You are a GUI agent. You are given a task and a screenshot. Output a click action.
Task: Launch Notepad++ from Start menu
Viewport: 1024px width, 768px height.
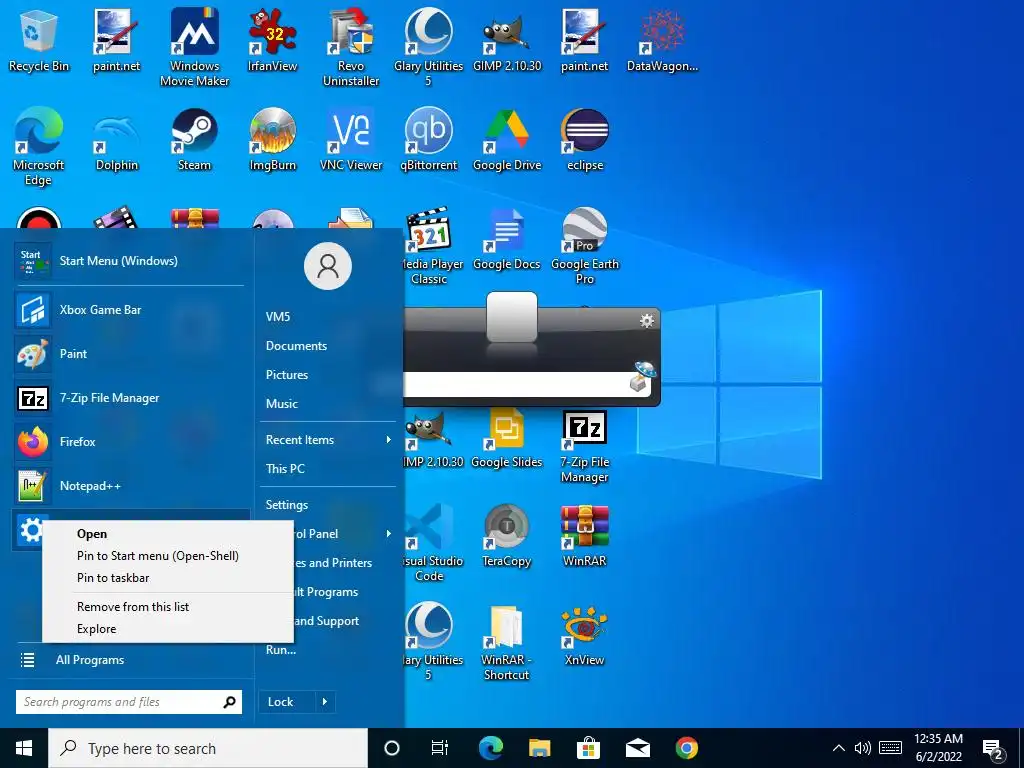coord(131,486)
